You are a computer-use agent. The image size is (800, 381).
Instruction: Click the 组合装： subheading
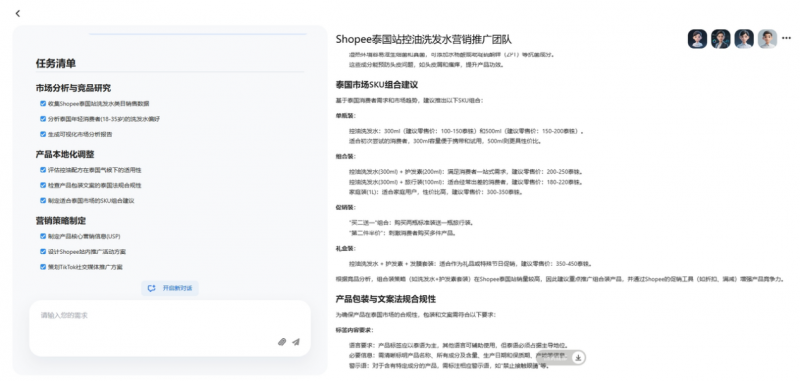pos(345,156)
